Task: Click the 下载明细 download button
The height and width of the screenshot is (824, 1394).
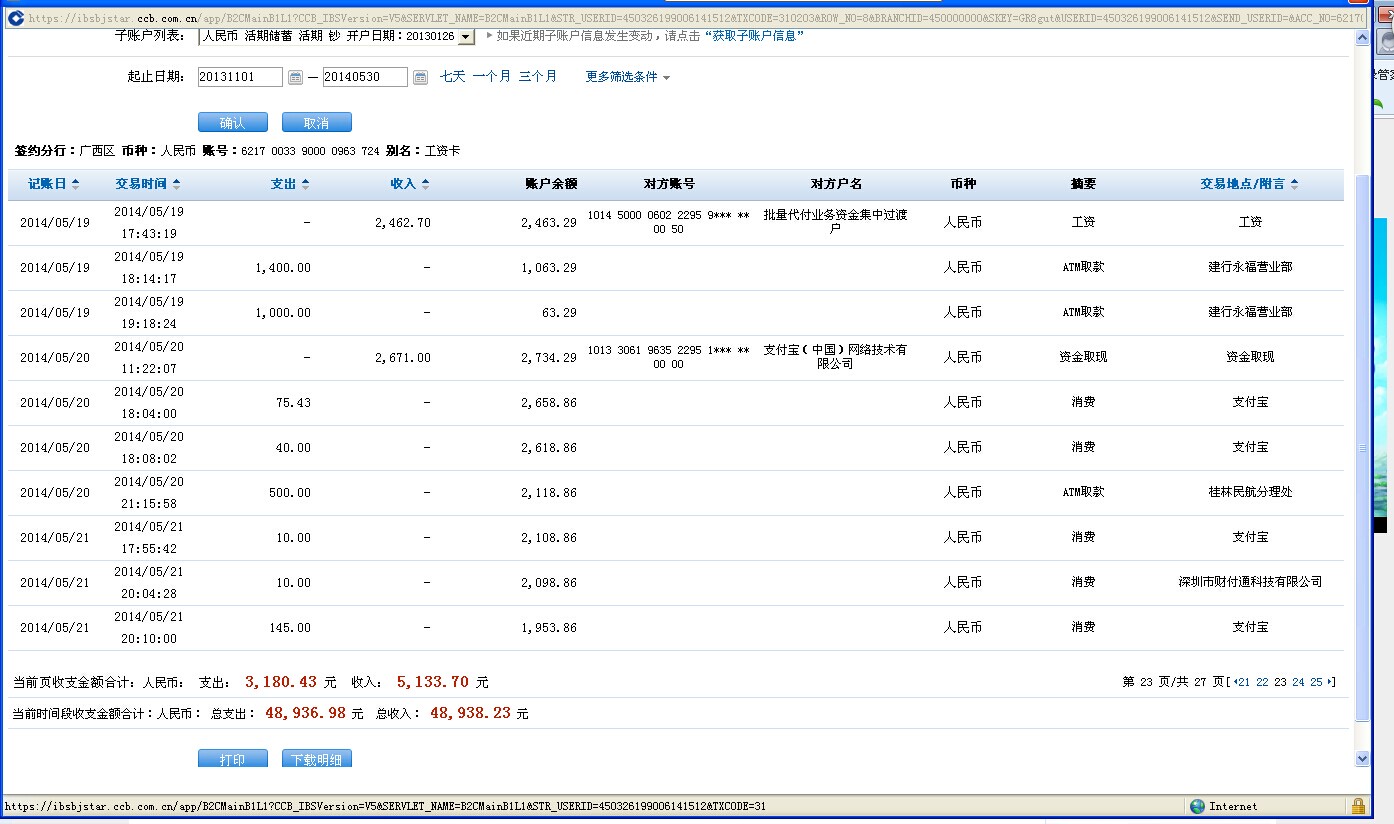Action: [316, 759]
